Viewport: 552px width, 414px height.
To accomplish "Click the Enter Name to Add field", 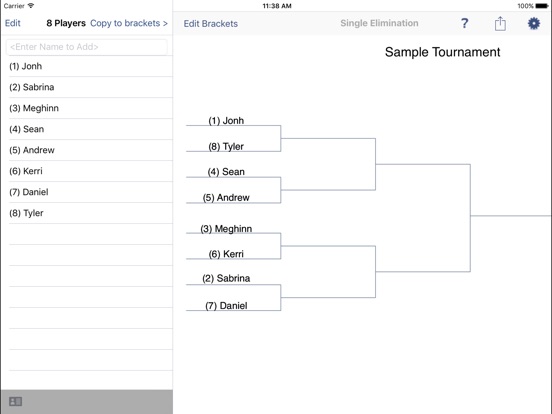I will click(x=87, y=47).
